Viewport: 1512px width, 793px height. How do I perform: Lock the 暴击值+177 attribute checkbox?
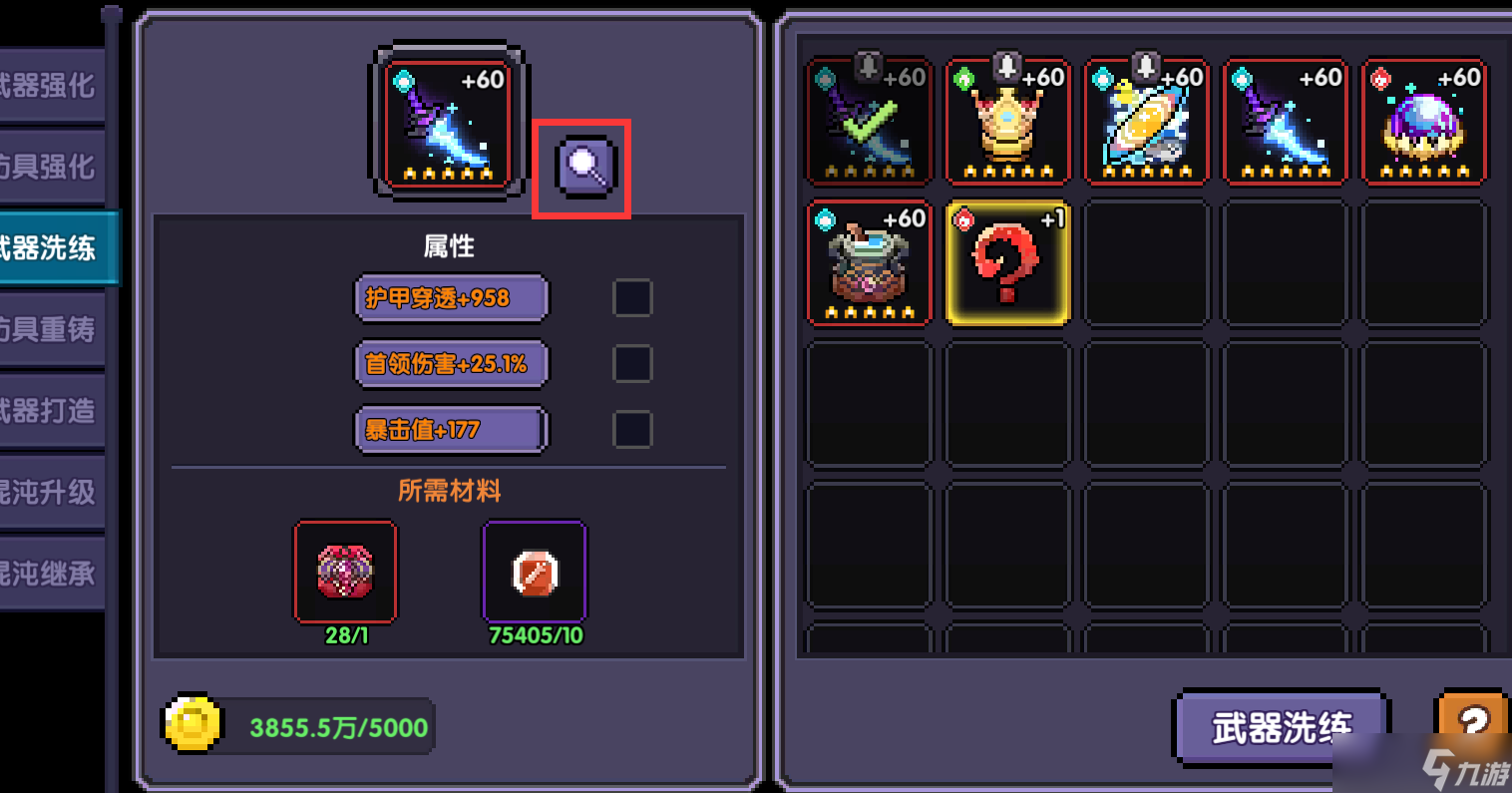tap(632, 429)
